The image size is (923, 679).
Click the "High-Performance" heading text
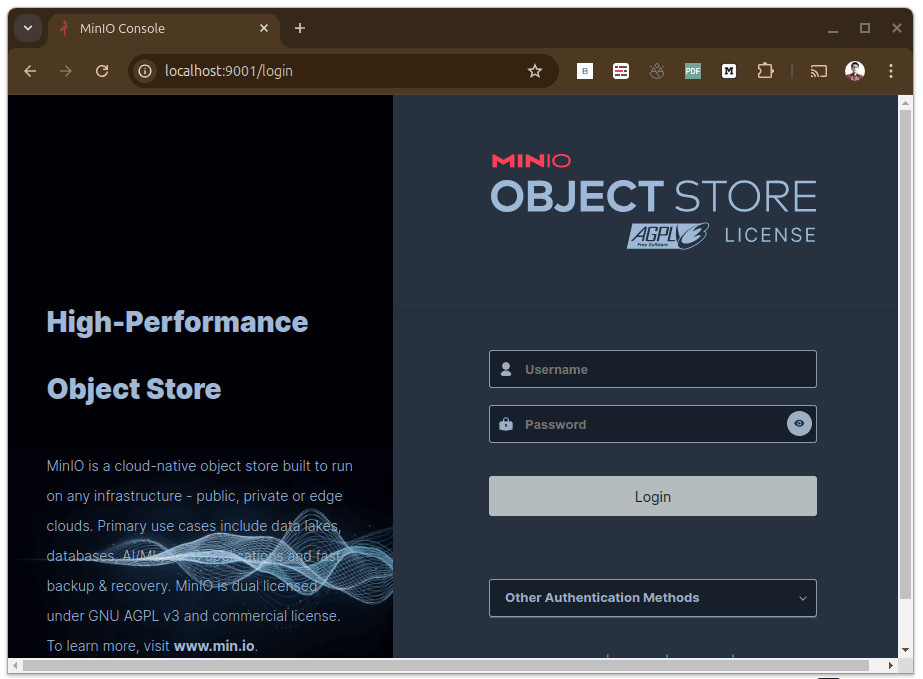pyautogui.click(x=177, y=322)
